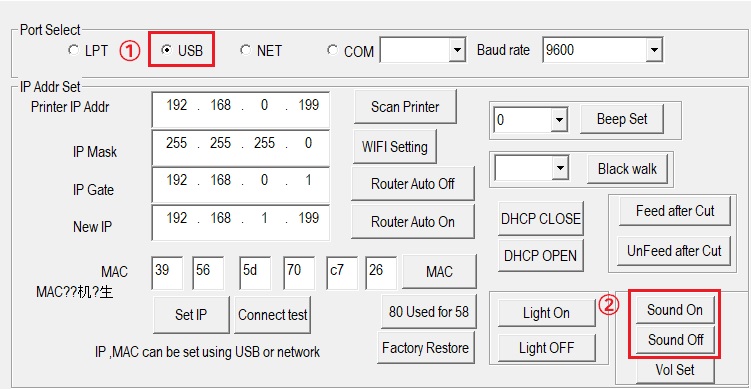Turn Light On

pos(546,313)
